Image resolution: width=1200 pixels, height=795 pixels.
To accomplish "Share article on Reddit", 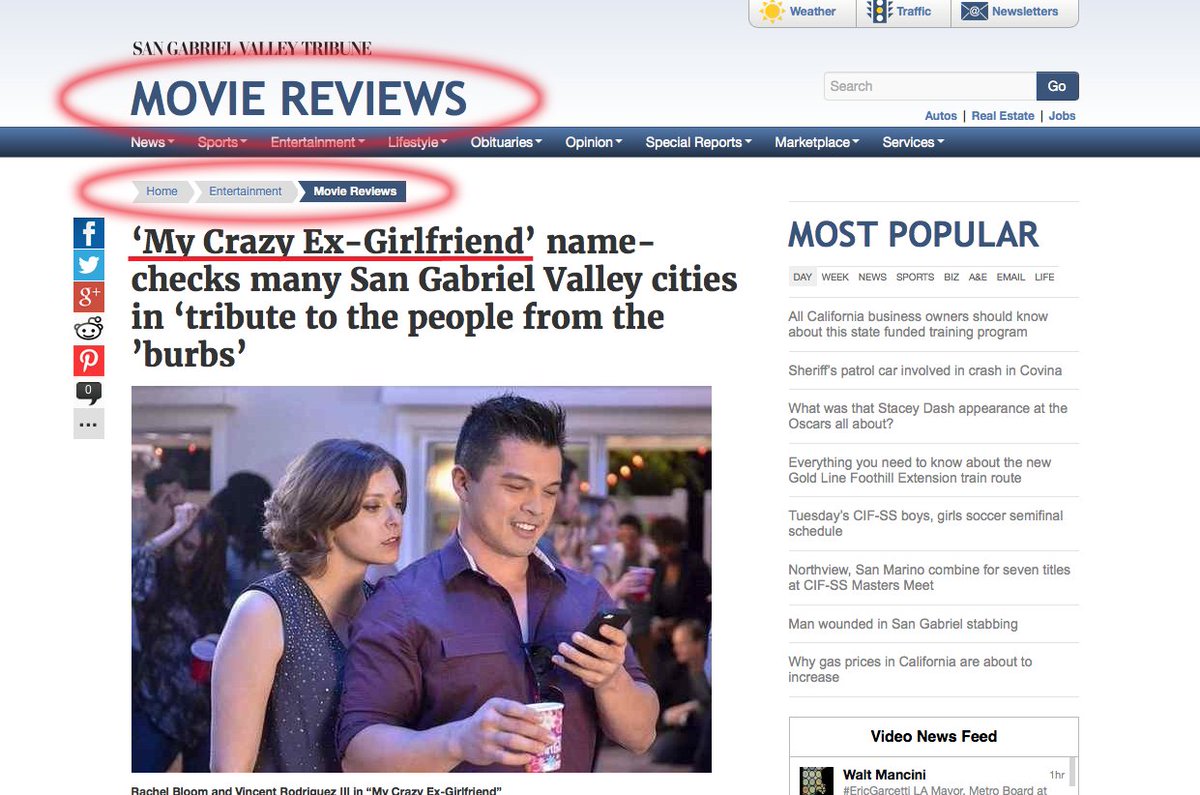I will coord(89,329).
